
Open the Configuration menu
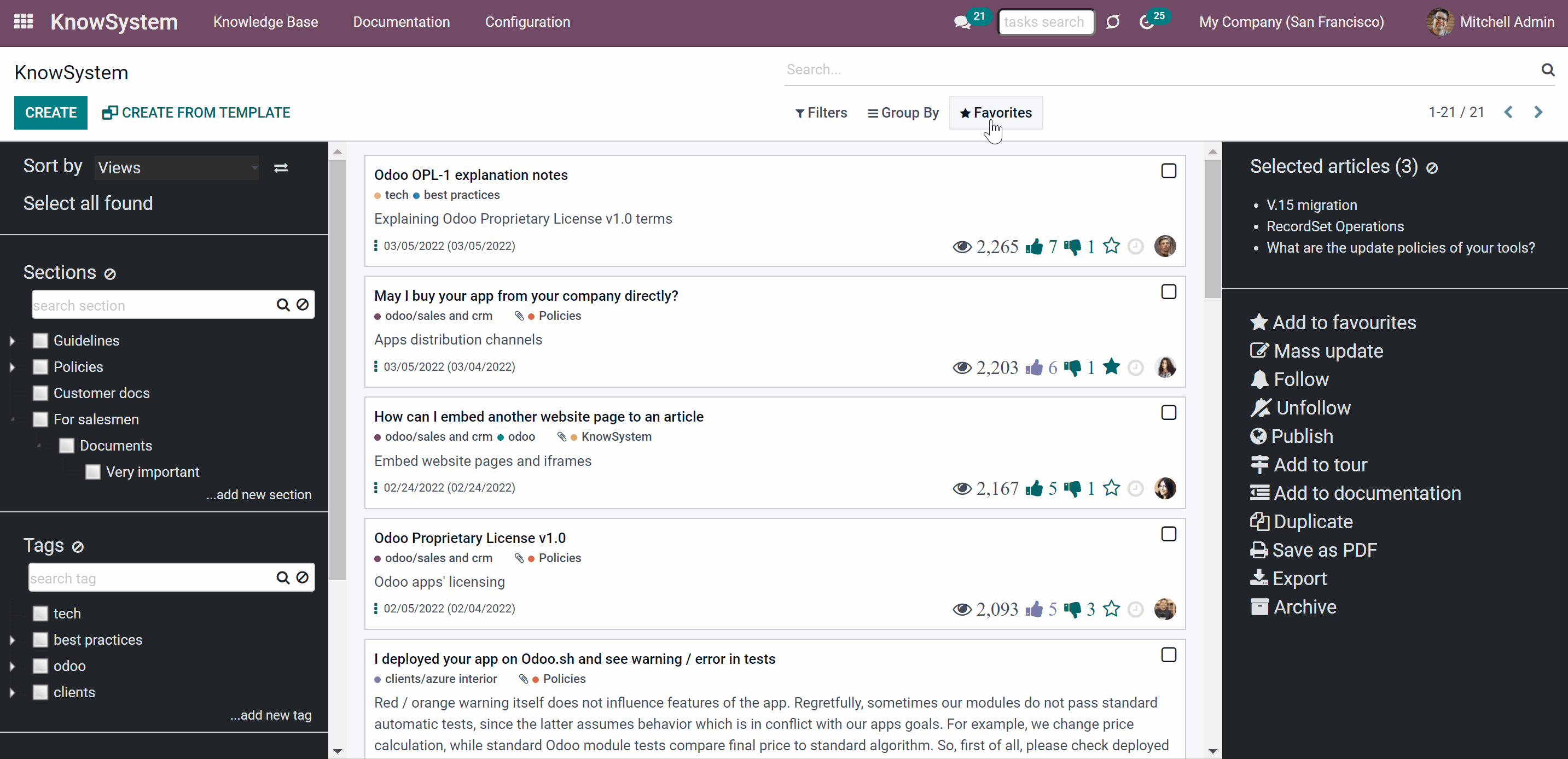click(527, 22)
